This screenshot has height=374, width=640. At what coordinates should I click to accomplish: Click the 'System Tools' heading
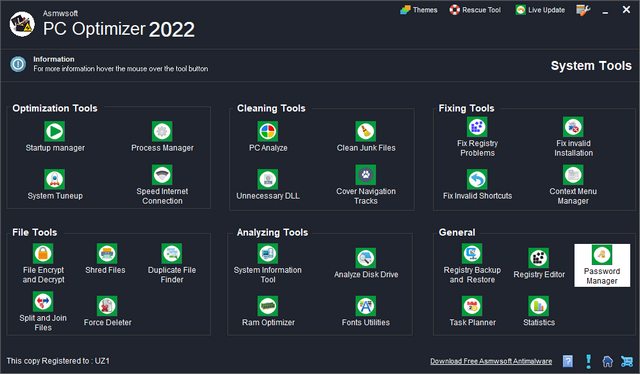[x=591, y=66]
